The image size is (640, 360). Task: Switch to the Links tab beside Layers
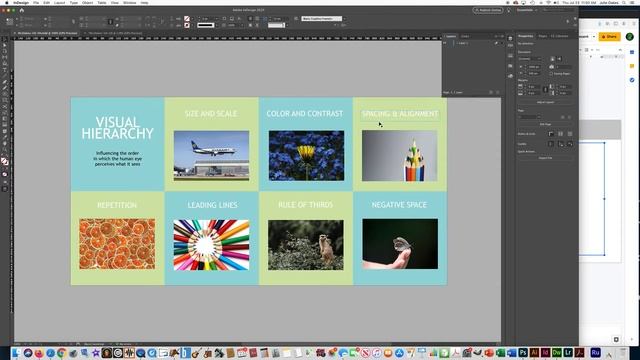tap(465, 36)
